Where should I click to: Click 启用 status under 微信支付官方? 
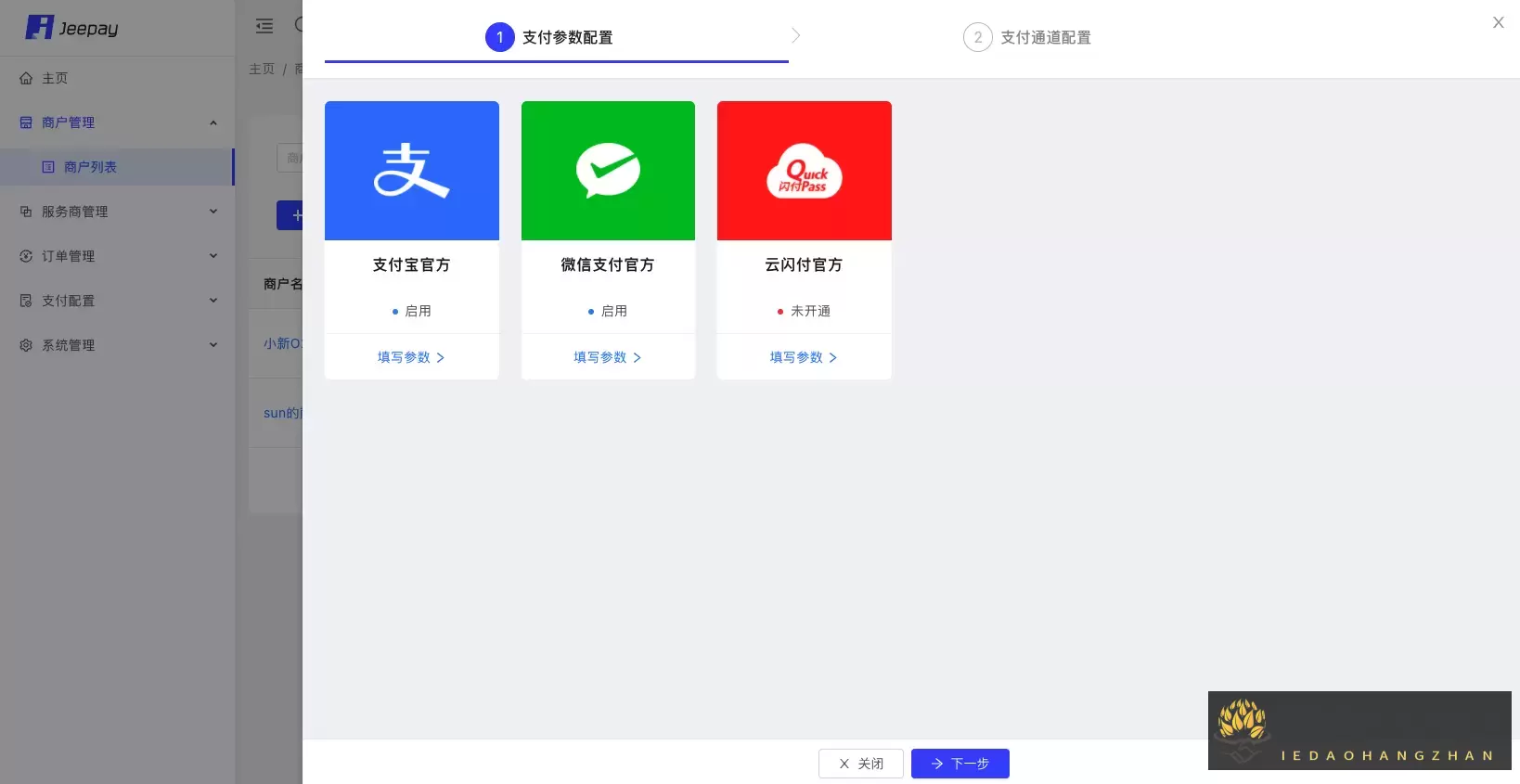[x=608, y=311]
